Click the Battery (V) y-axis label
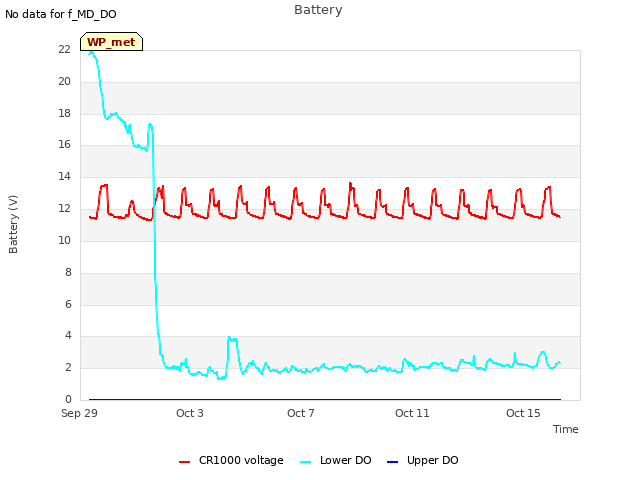640x480 pixels. [13, 224]
